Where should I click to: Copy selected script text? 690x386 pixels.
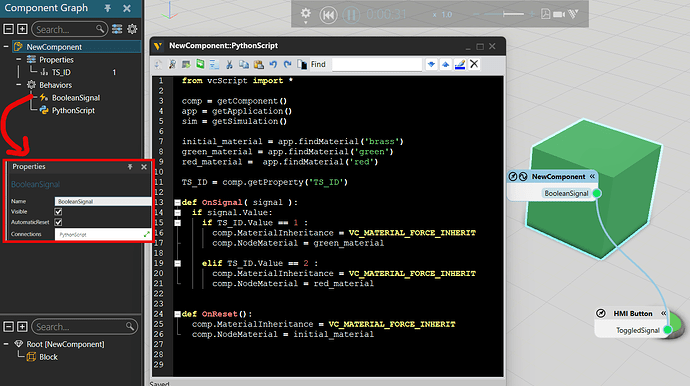[244, 64]
